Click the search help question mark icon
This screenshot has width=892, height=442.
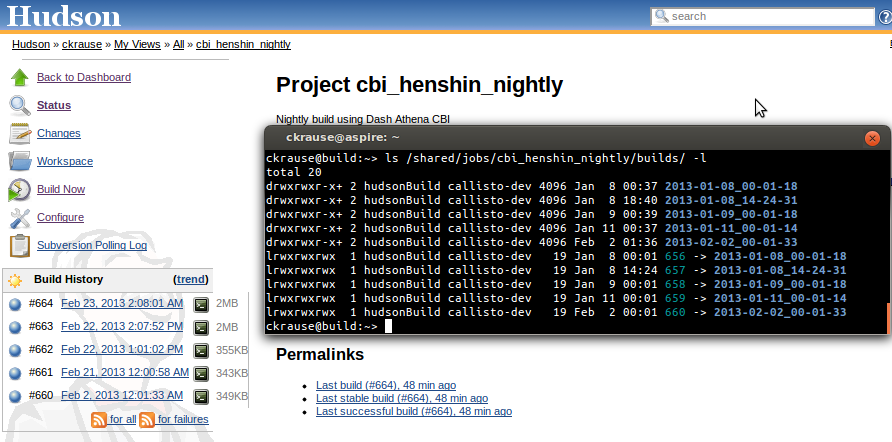[x=885, y=17]
